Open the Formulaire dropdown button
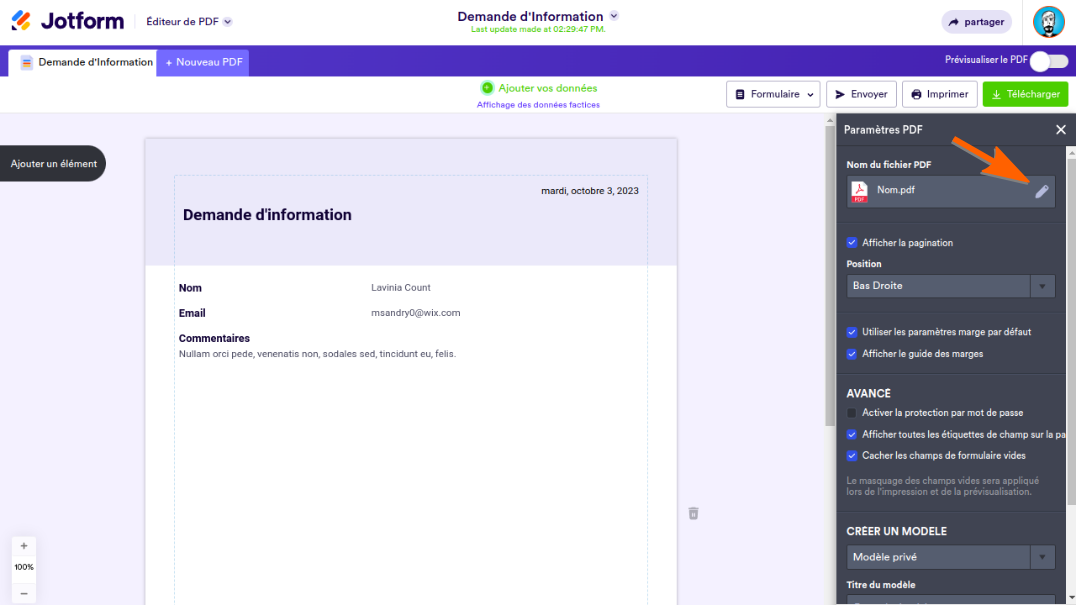The width and height of the screenshot is (1076, 605). 773,94
